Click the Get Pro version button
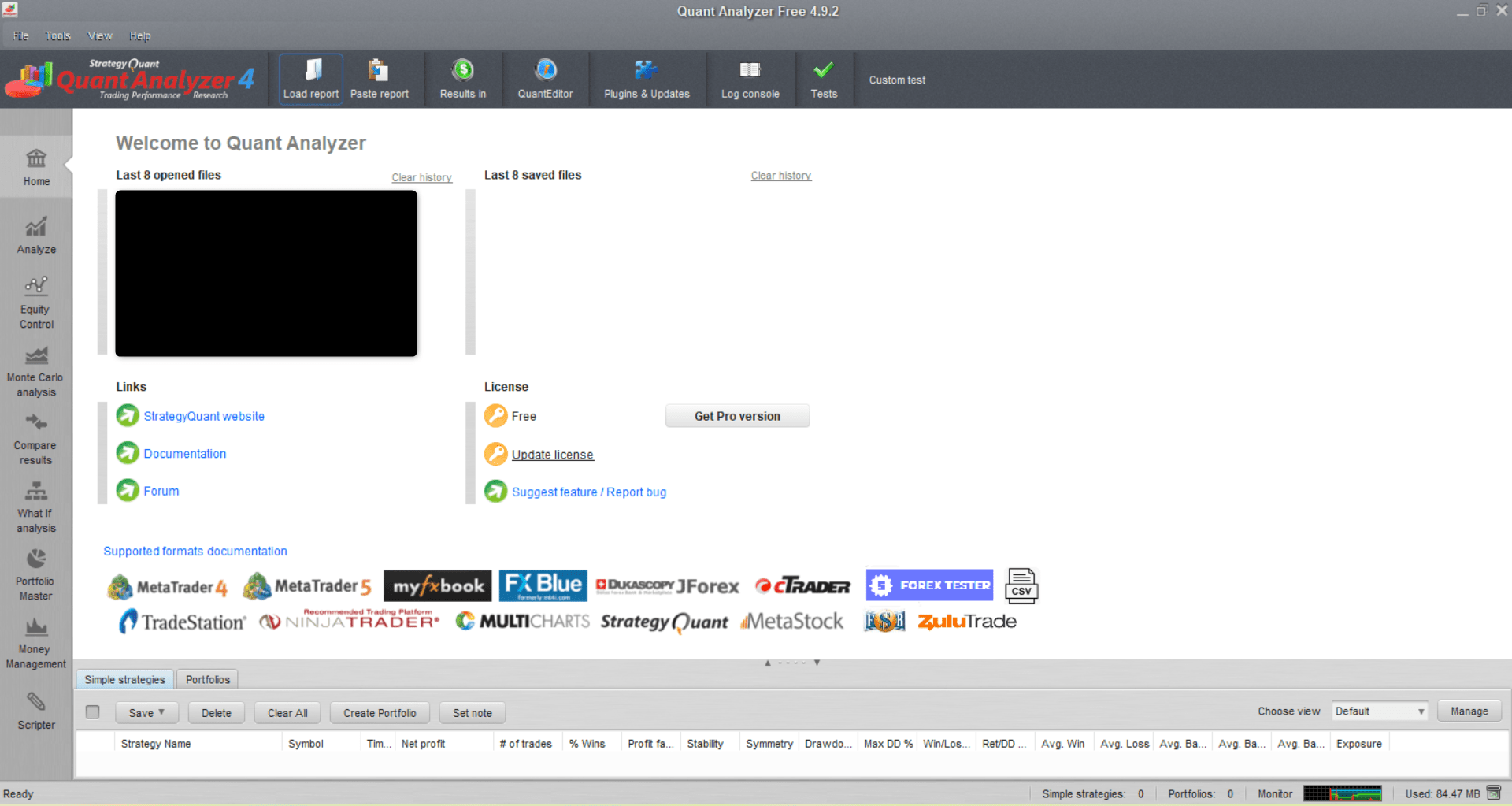The height and width of the screenshot is (806, 1512). point(737,416)
